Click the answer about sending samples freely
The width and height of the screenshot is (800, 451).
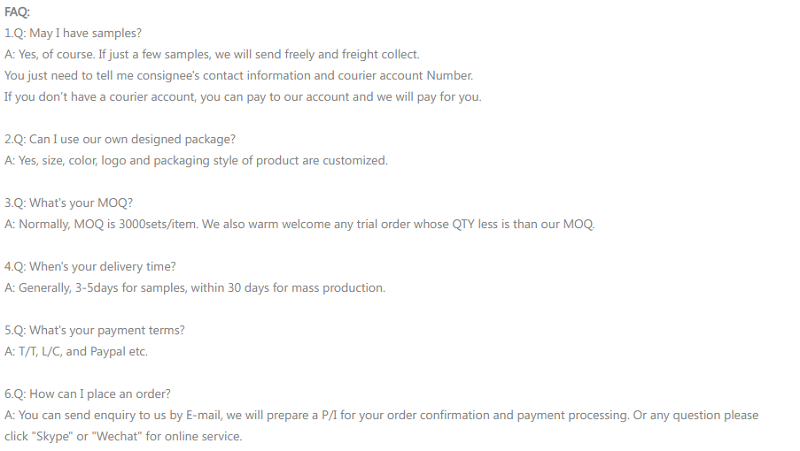coord(212,54)
